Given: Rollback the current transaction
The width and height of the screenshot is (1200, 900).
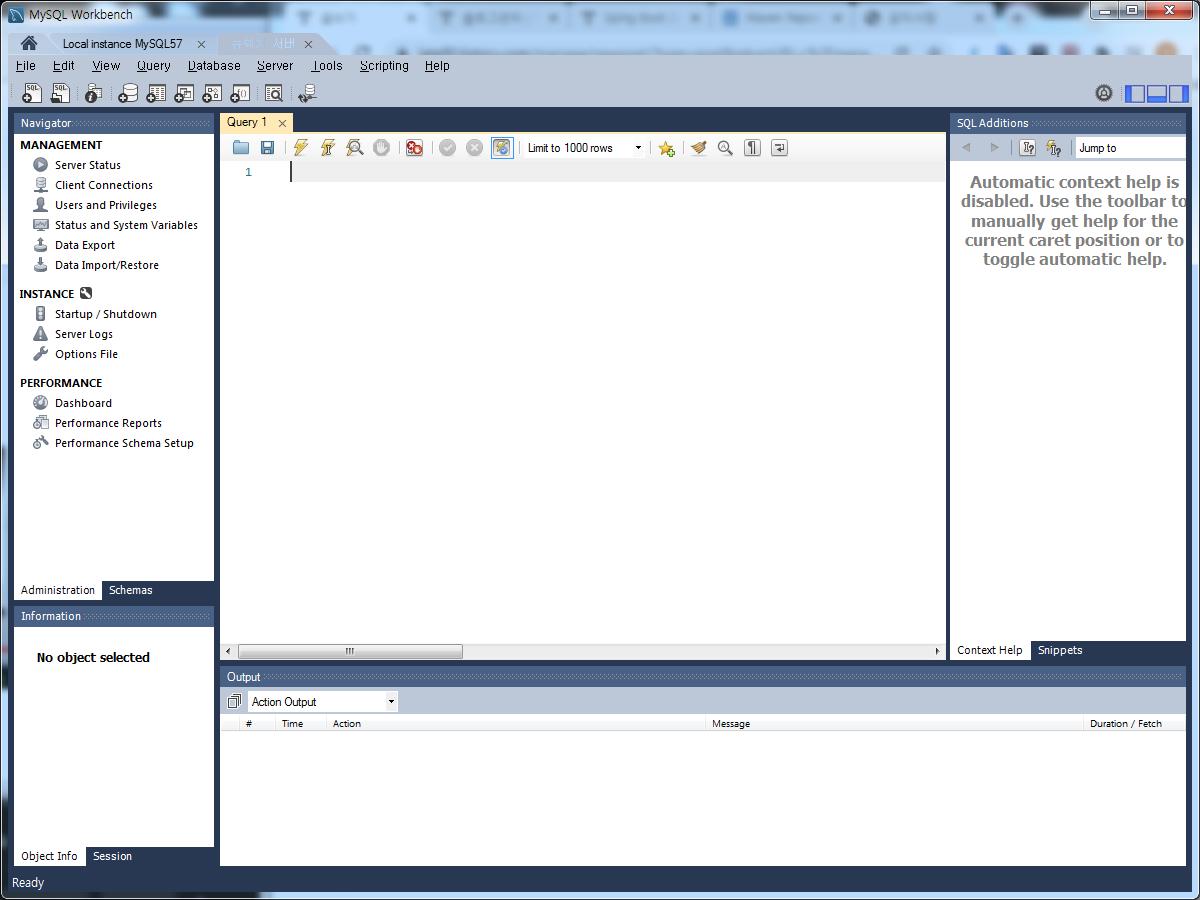Looking at the screenshot, I should (x=474, y=148).
